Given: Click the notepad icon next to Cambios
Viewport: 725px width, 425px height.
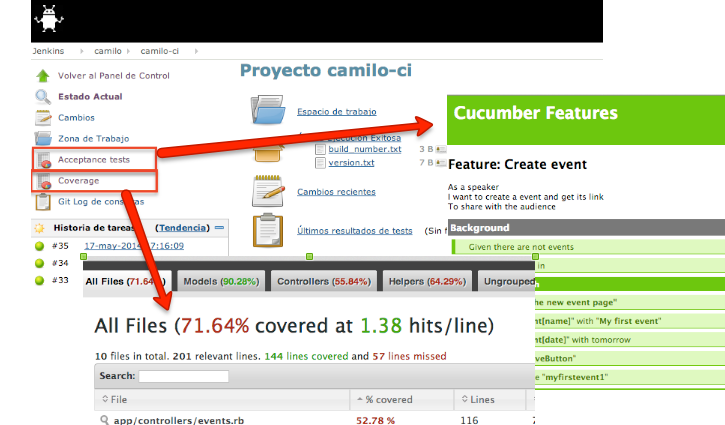Looking at the screenshot, I should click(43, 118).
